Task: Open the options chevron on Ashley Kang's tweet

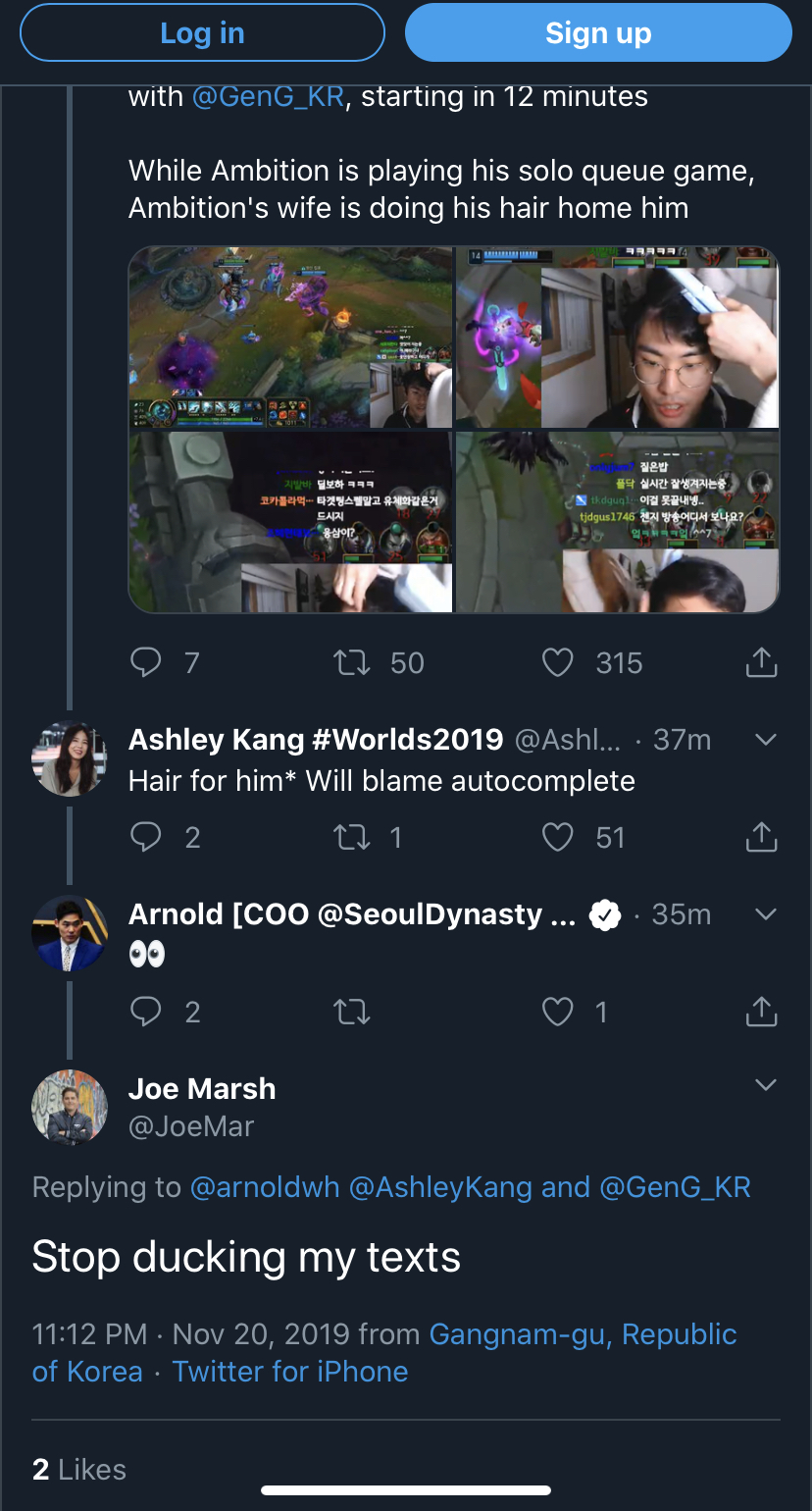Action: (x=766, y=740)
